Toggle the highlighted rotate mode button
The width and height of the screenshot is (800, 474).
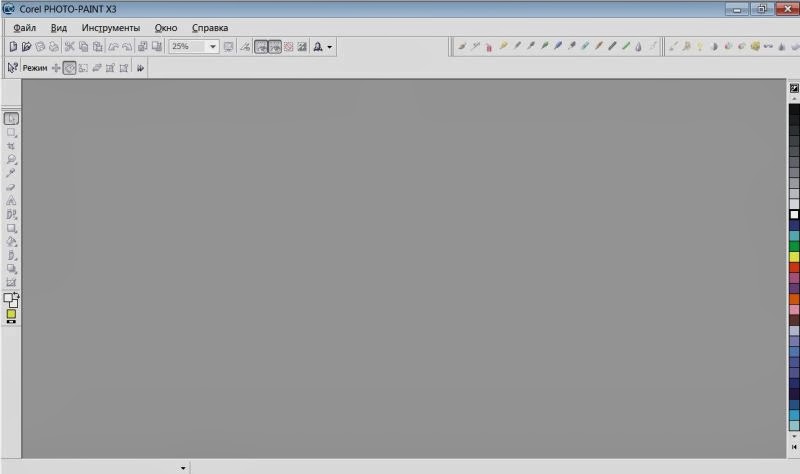coord(69,68)
